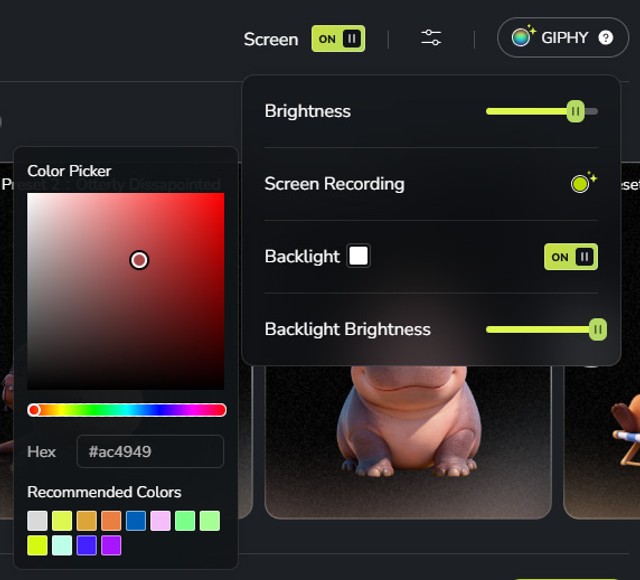Select the yellow-green recommended color in first row
640x580 pixels.
(62, 521)
